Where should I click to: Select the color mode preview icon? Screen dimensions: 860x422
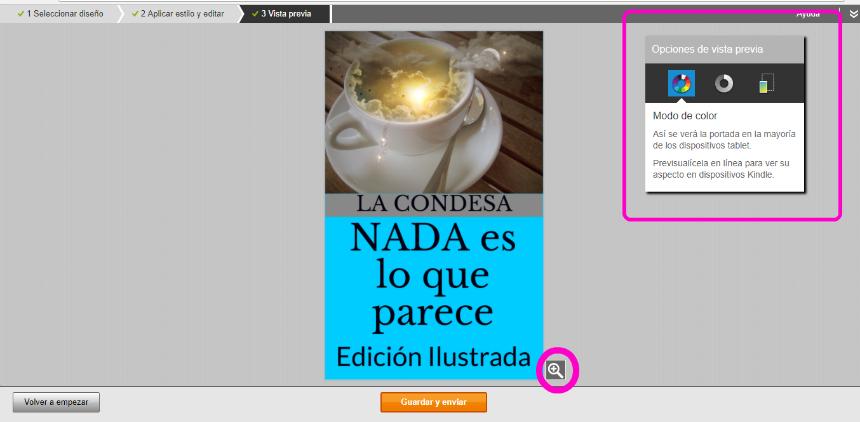click(681, 83)
